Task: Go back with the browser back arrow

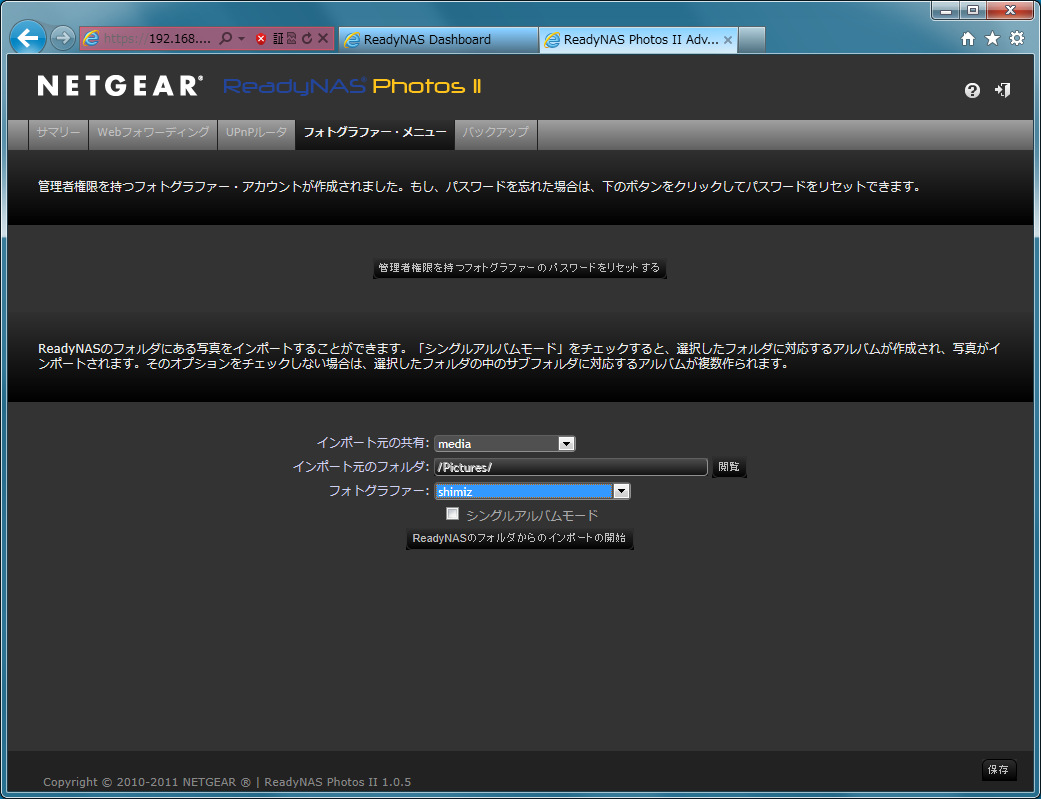Action: point(28,39)
